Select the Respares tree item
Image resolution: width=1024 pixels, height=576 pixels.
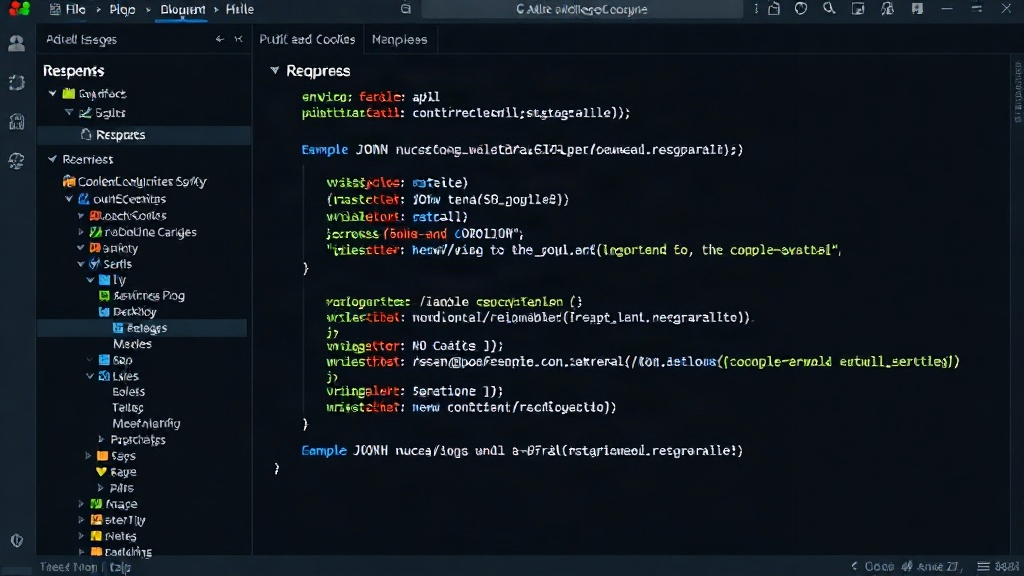(x=144, y=135)
